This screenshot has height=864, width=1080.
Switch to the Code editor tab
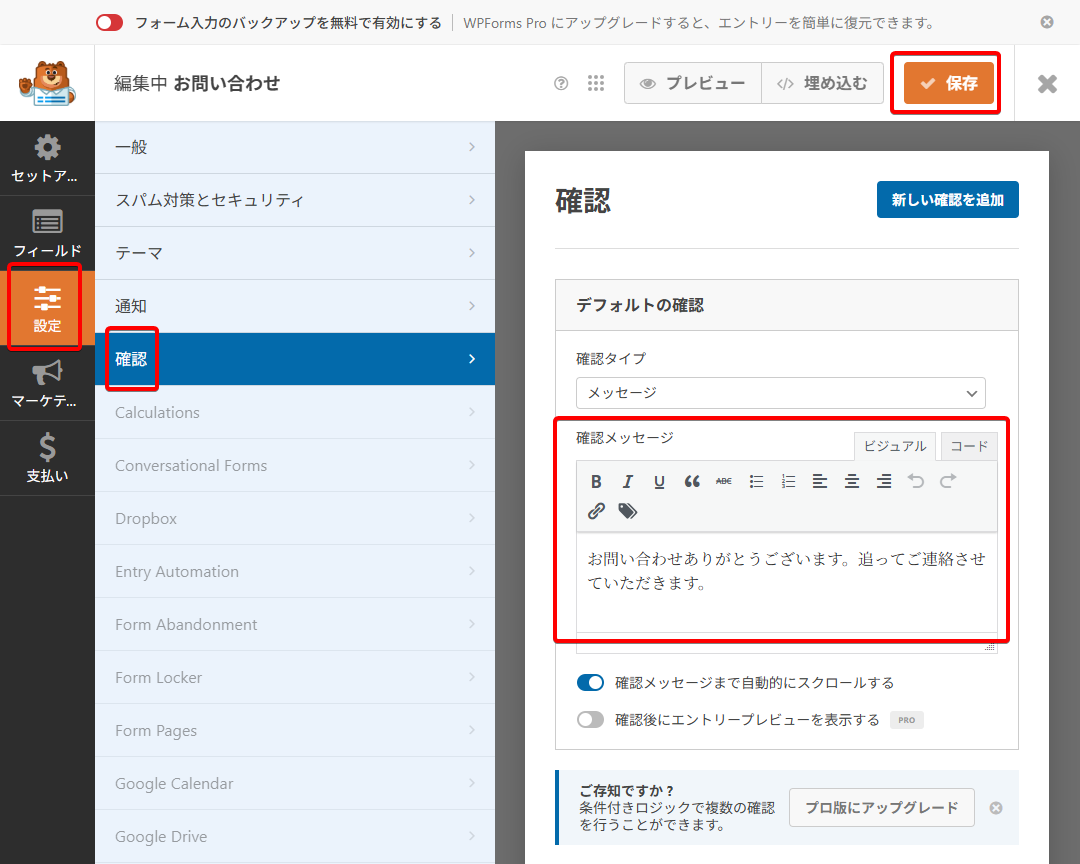tap(968, 446)
